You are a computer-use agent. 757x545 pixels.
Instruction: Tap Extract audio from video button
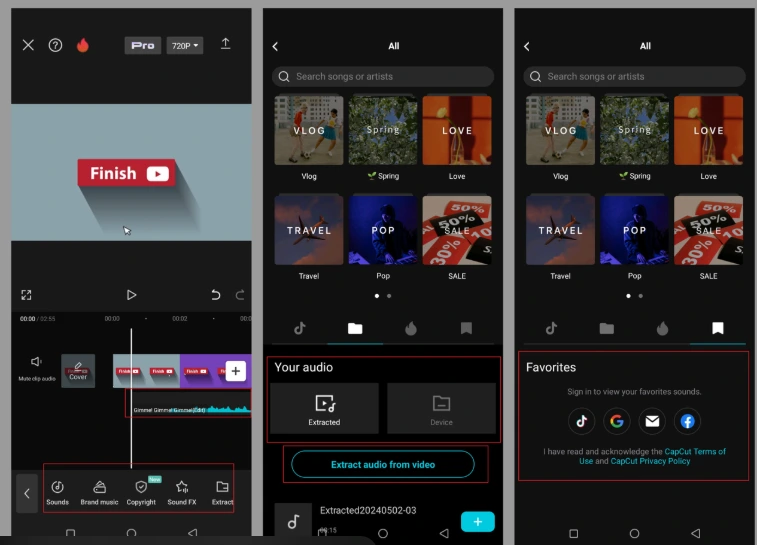point(383,464)
